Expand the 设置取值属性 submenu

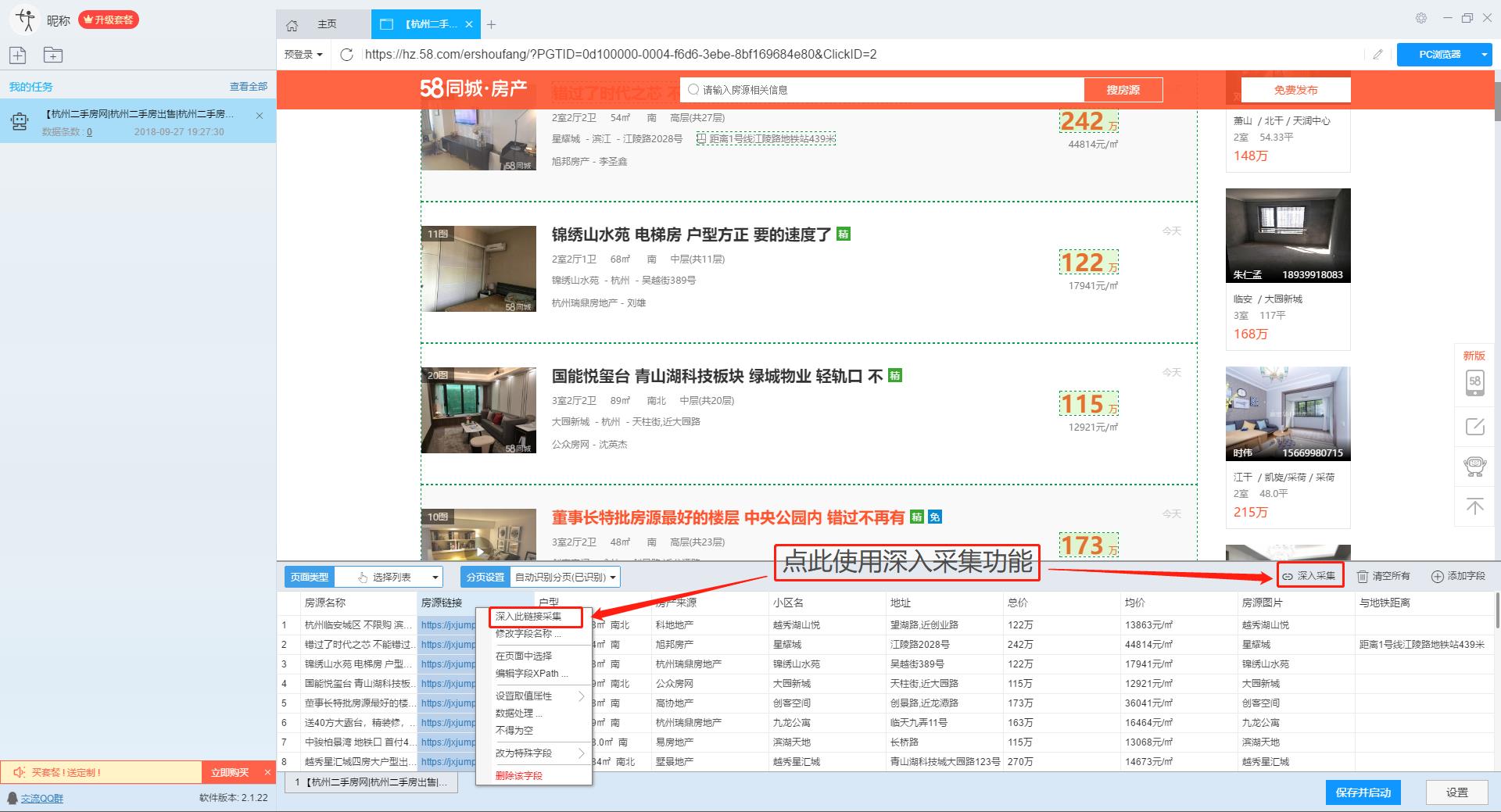540,696
